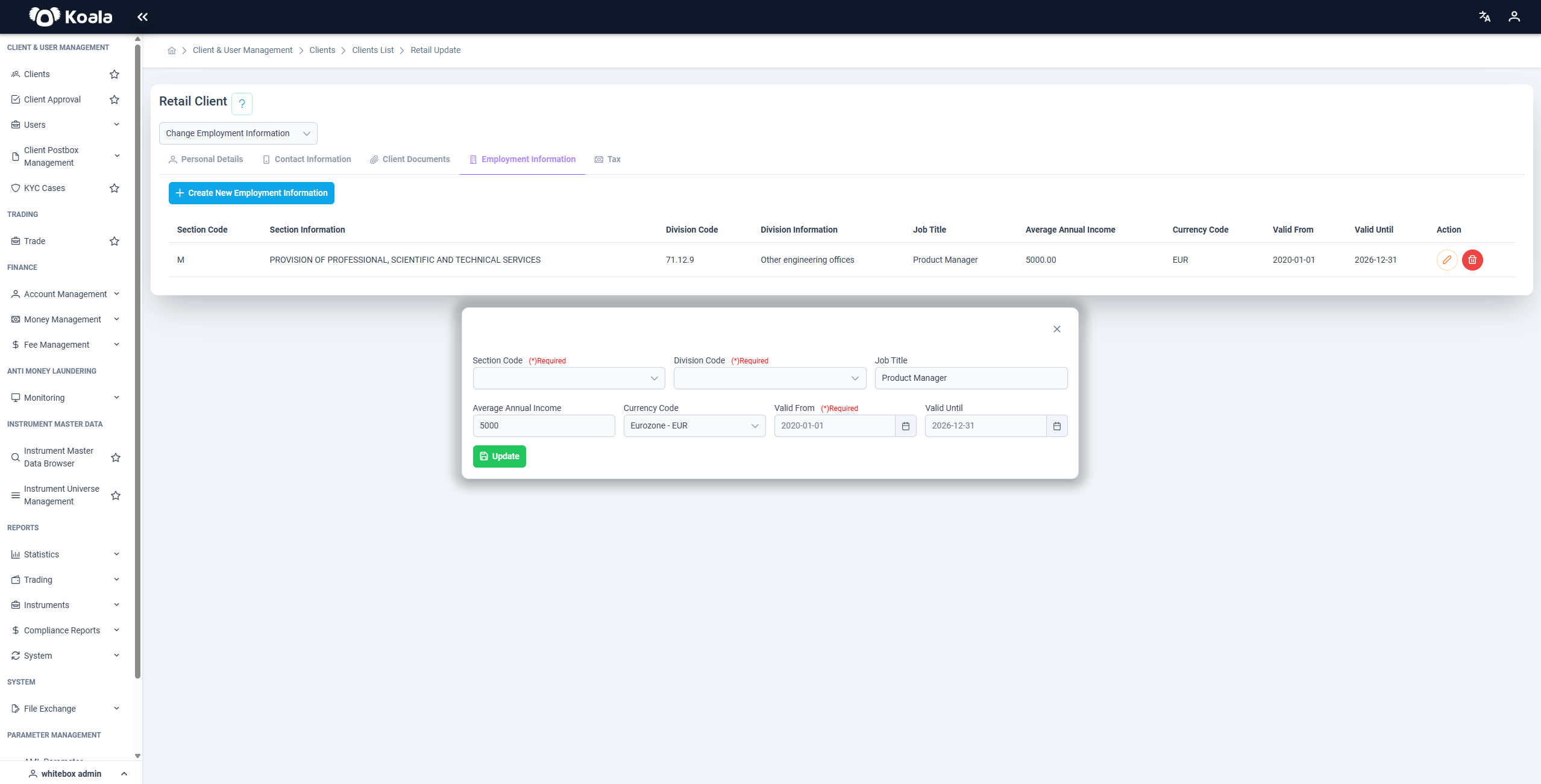1541x784 pixels.
Task: Click the green Update button
Action: (x=499, y=456)
